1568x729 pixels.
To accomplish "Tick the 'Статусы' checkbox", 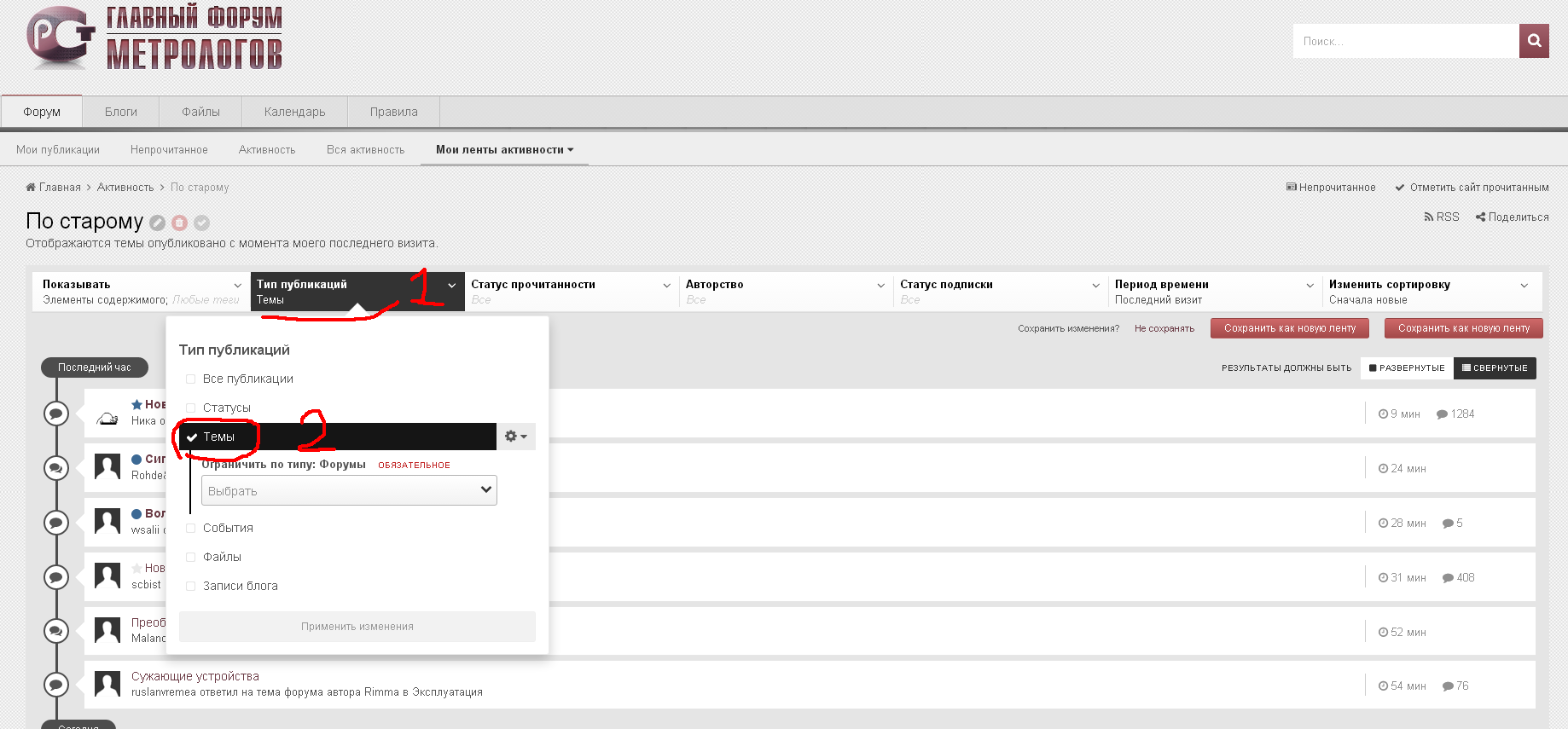I will pyautogui.click(x=191, y=408).
